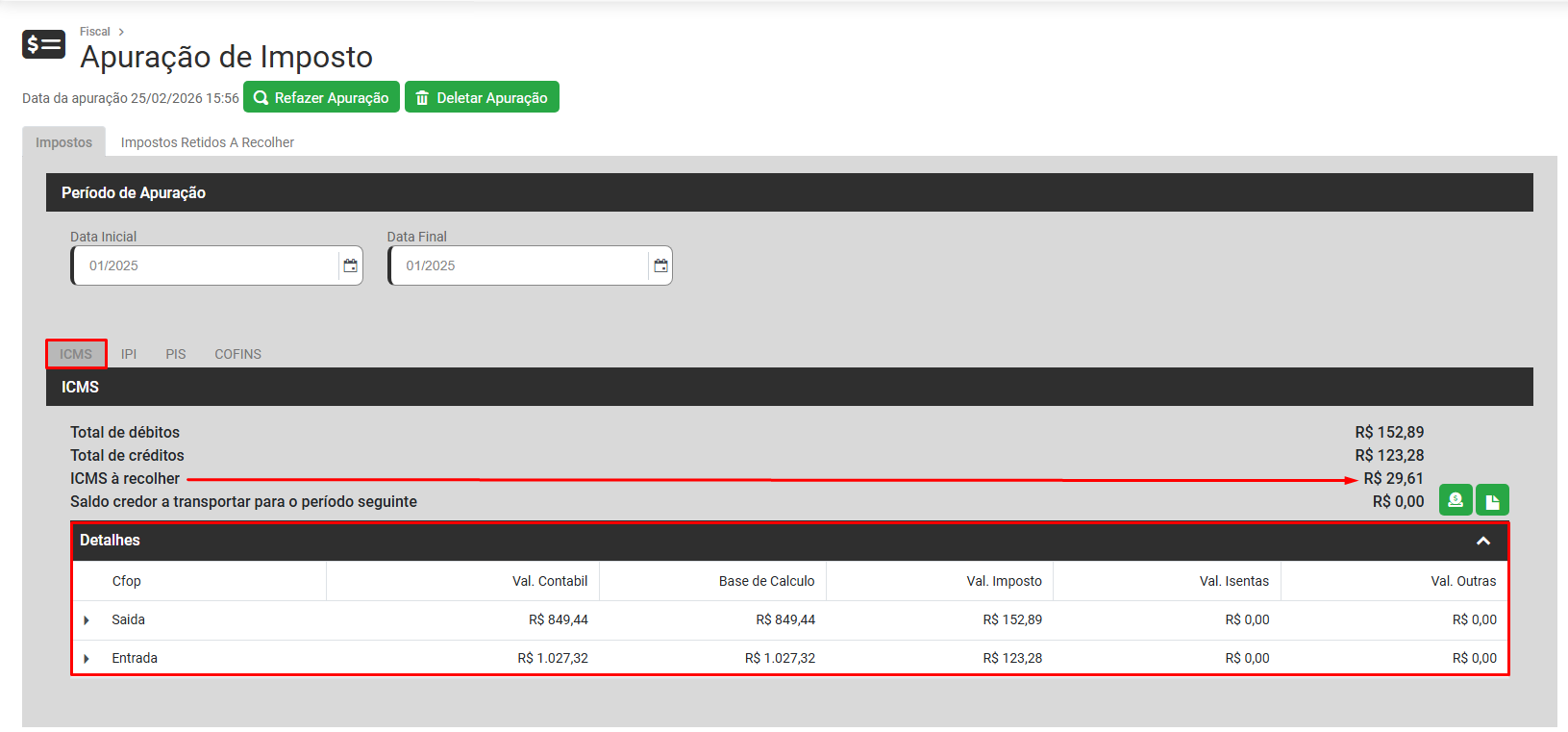Click the green coin payment icon button
Image resolution: width=1568 pixels, height=732 pixels.
click(1456, 500)
